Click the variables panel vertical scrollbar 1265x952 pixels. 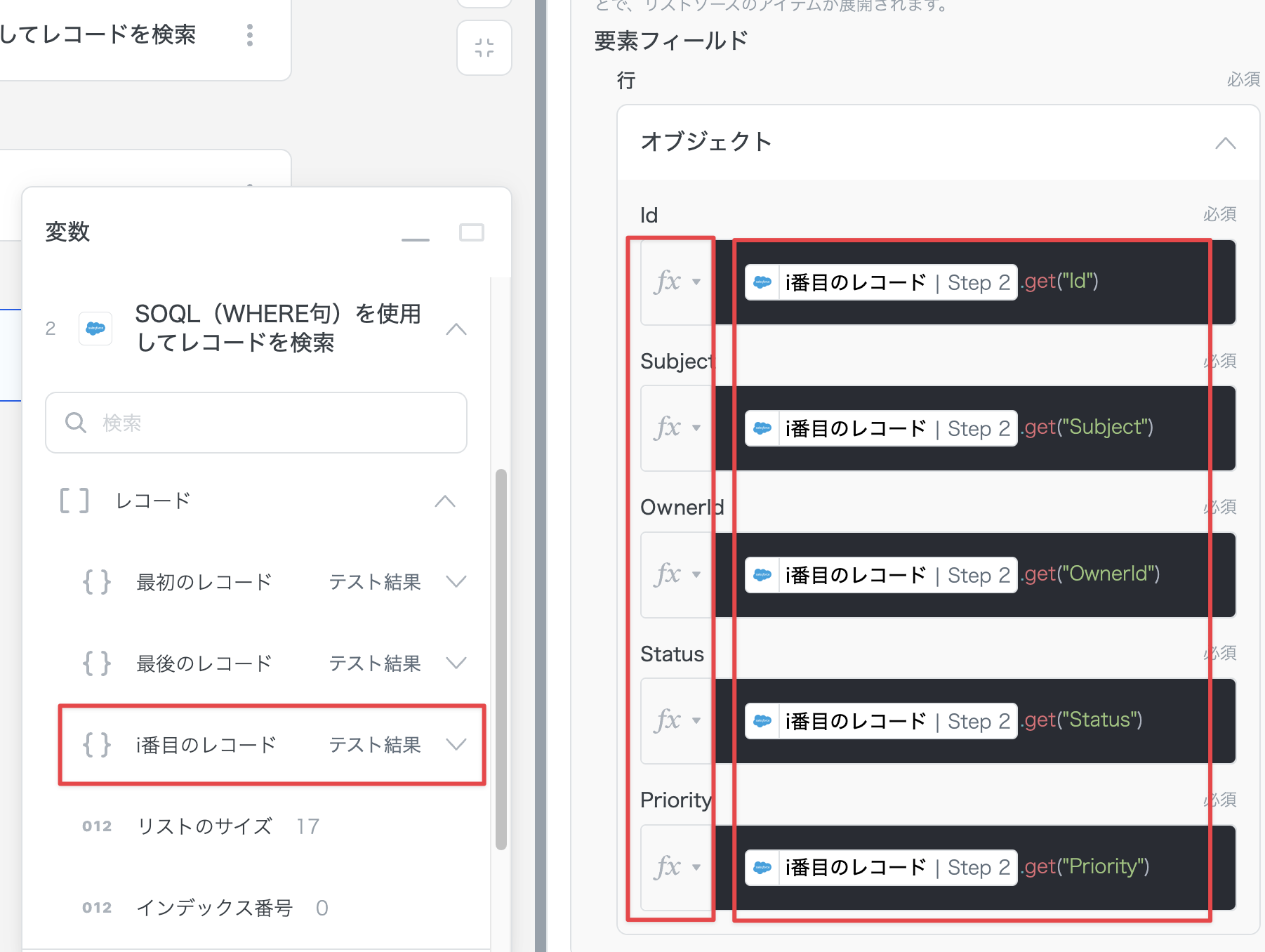pos(501,659)
